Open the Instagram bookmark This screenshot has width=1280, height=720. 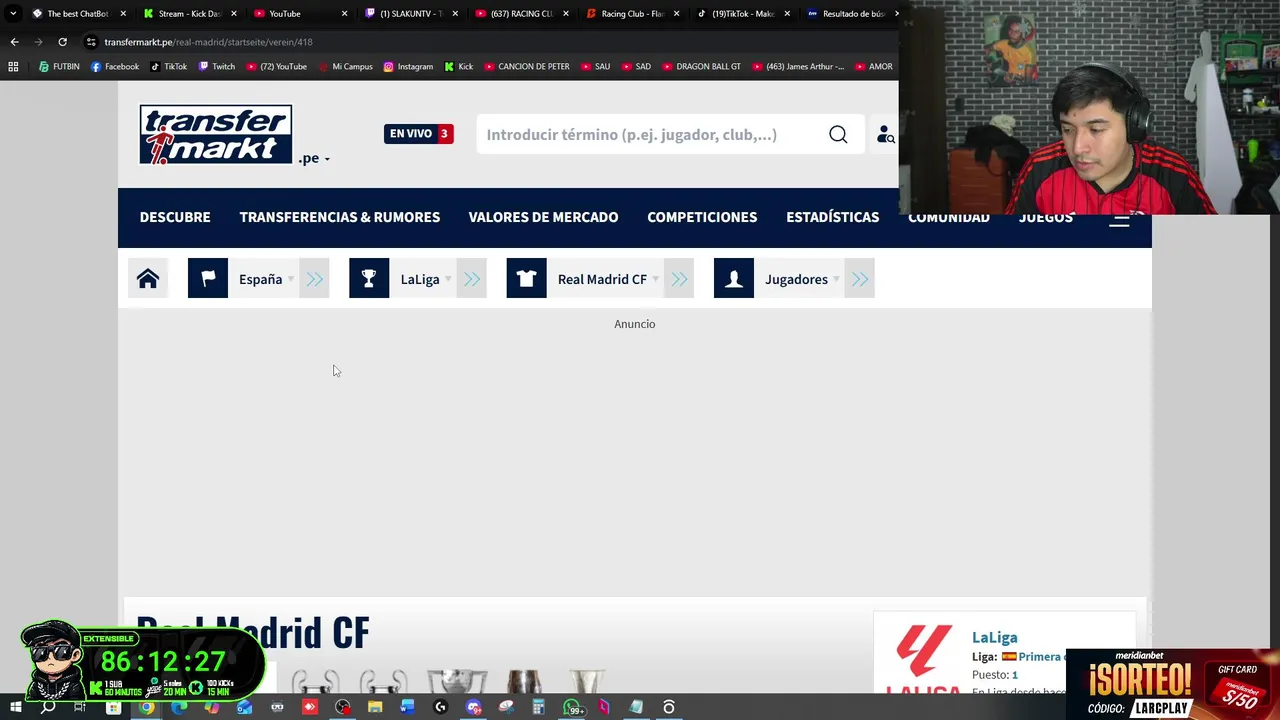[x=408, y=67]
